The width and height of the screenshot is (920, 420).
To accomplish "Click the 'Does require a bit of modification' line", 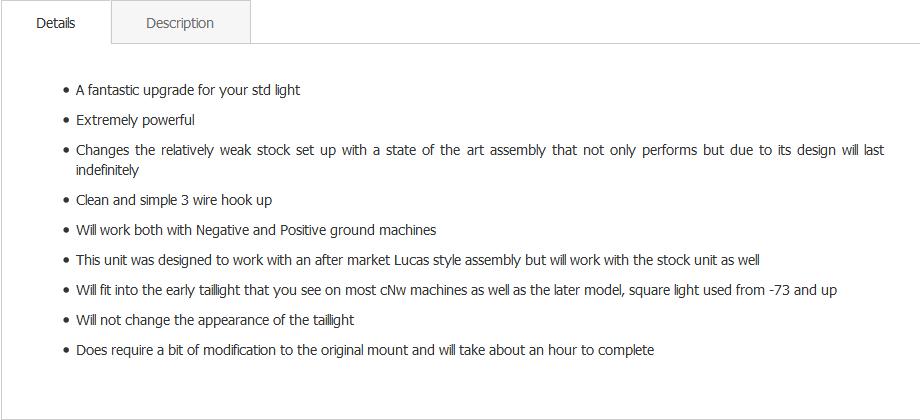I will [x=365, y=350].
